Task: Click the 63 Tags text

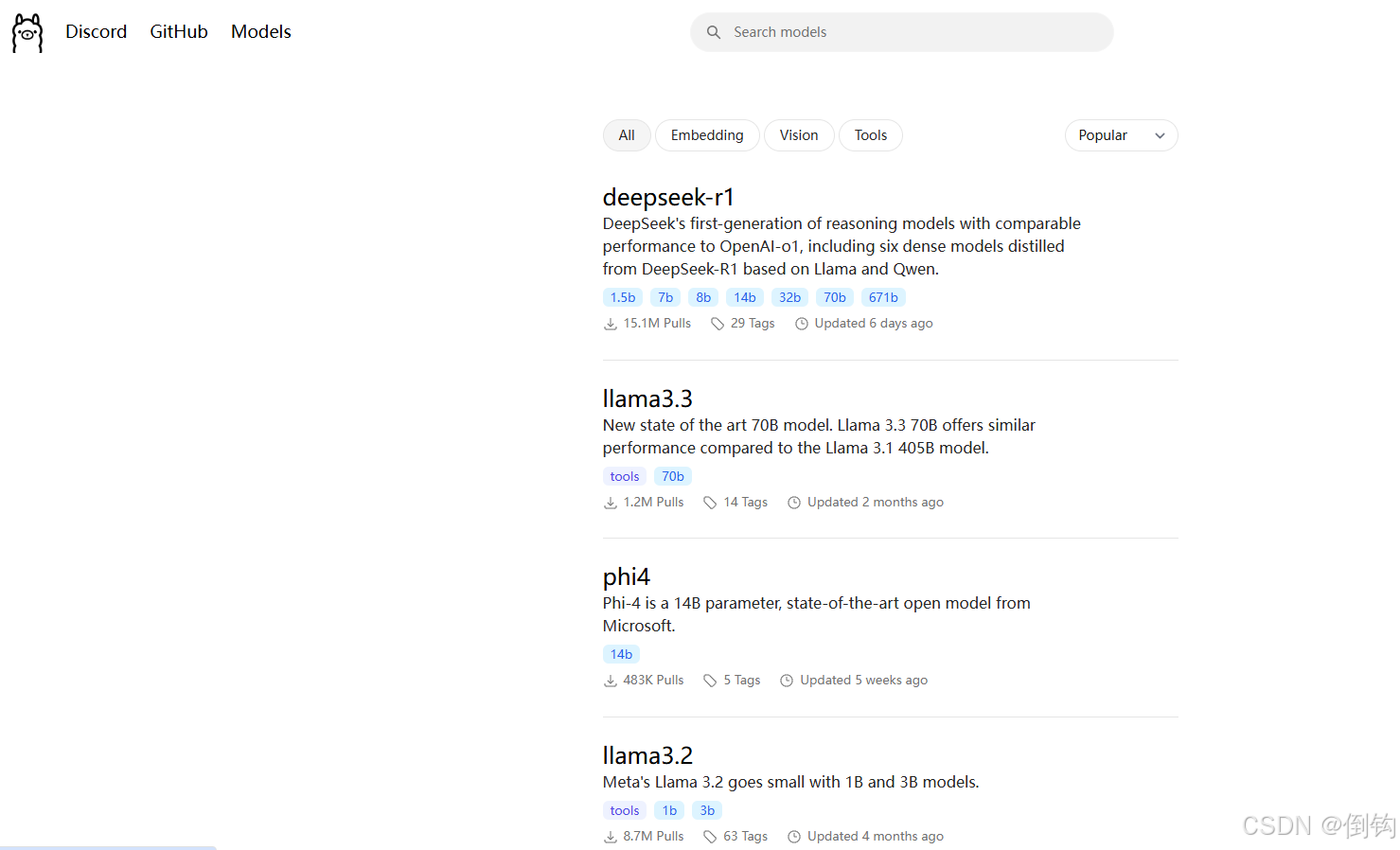Action: click(745, 837)
